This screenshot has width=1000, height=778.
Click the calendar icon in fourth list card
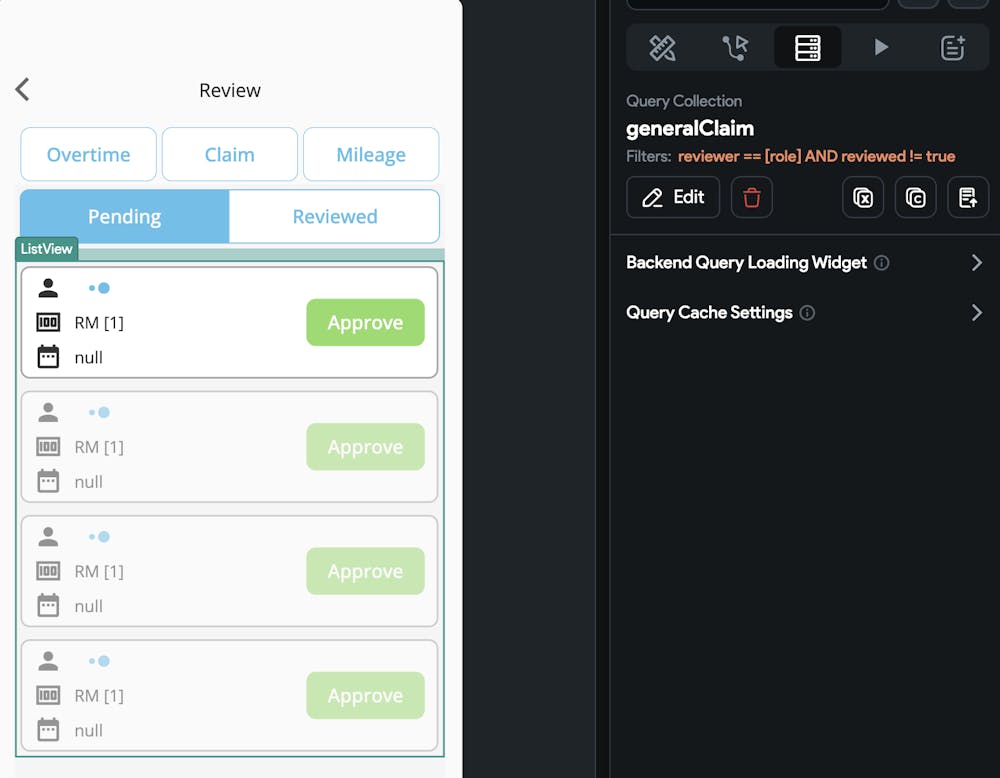(48, 730)
